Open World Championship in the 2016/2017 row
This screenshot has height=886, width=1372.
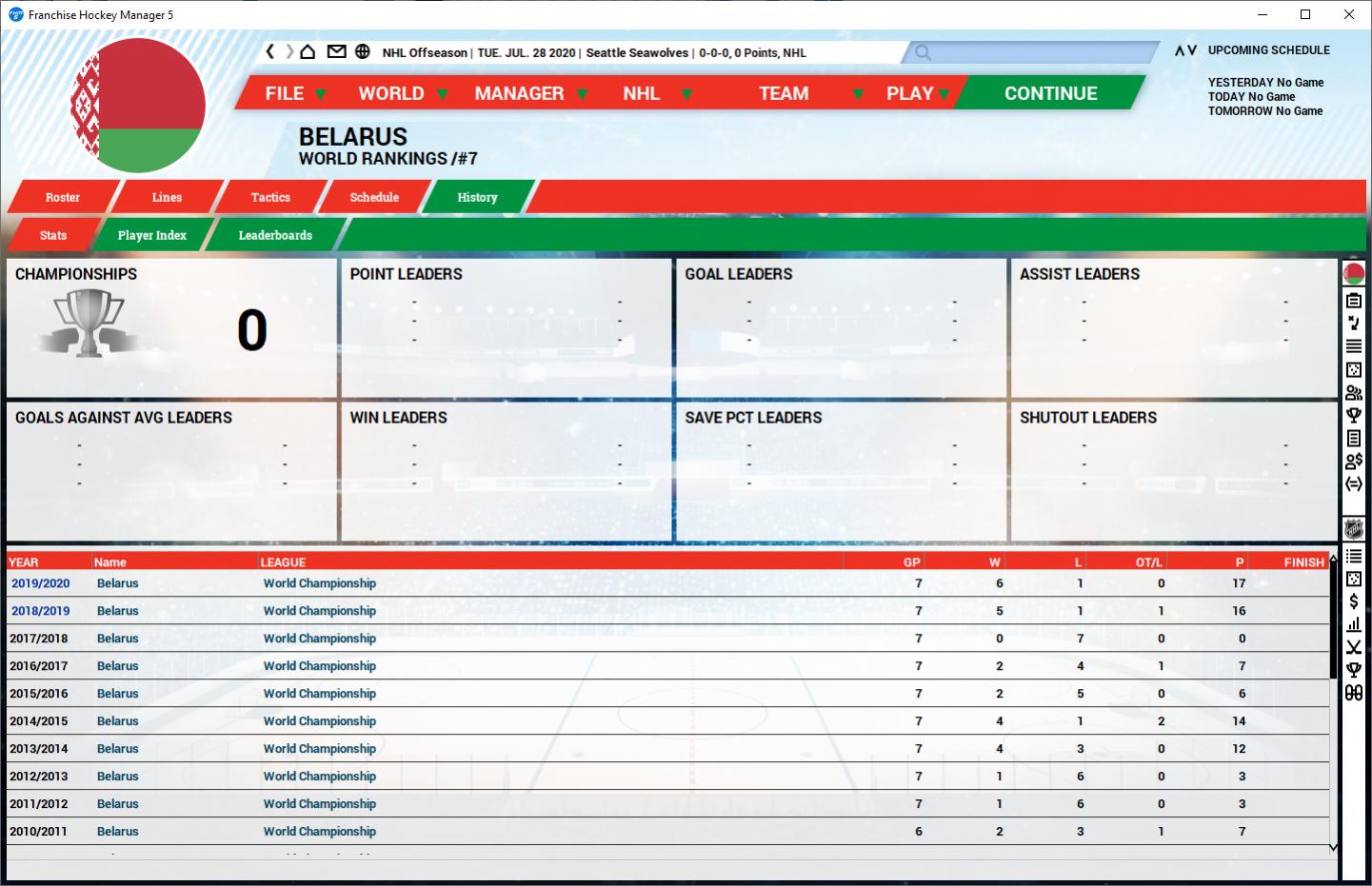[320, 666]
